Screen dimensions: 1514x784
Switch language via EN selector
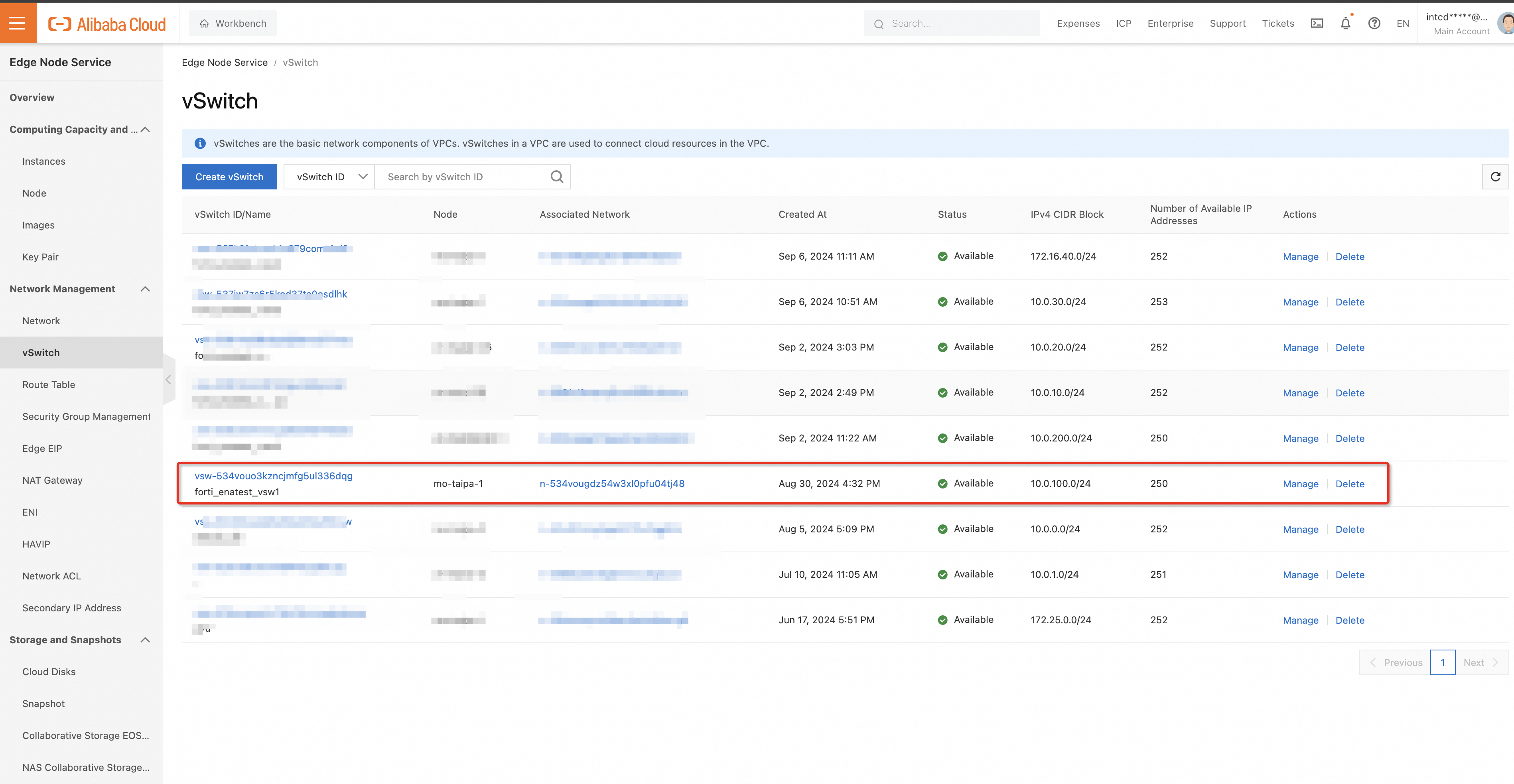click(x=1402, y=24)
